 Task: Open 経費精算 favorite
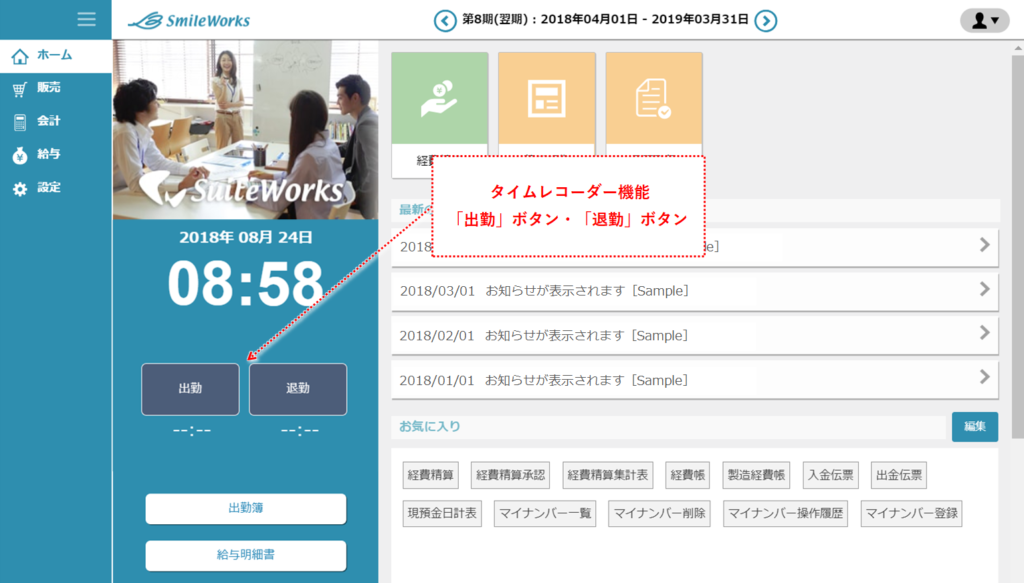click(x=430, y=475)
